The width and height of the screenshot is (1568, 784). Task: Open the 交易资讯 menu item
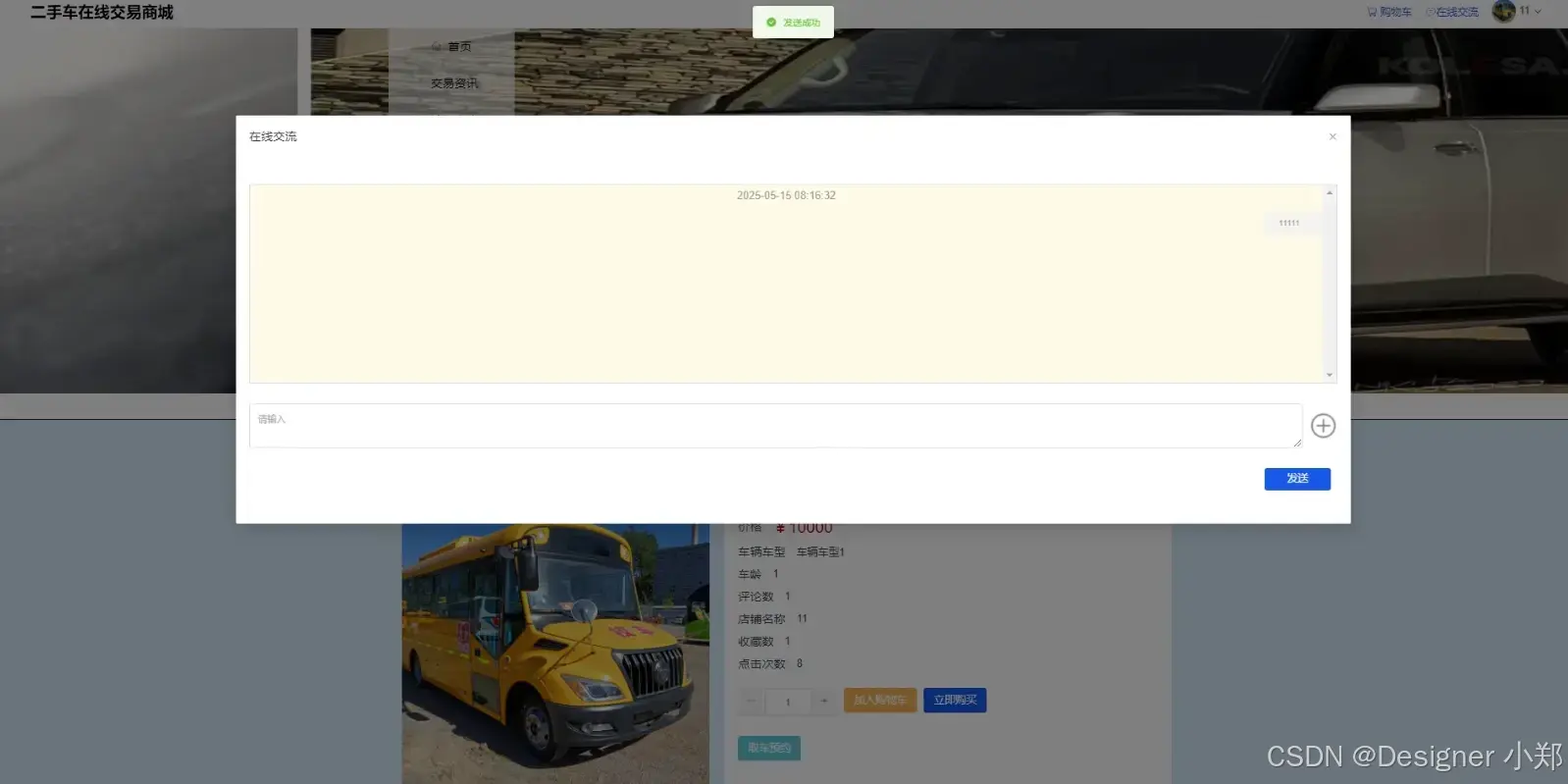click(x=454, y=83)
